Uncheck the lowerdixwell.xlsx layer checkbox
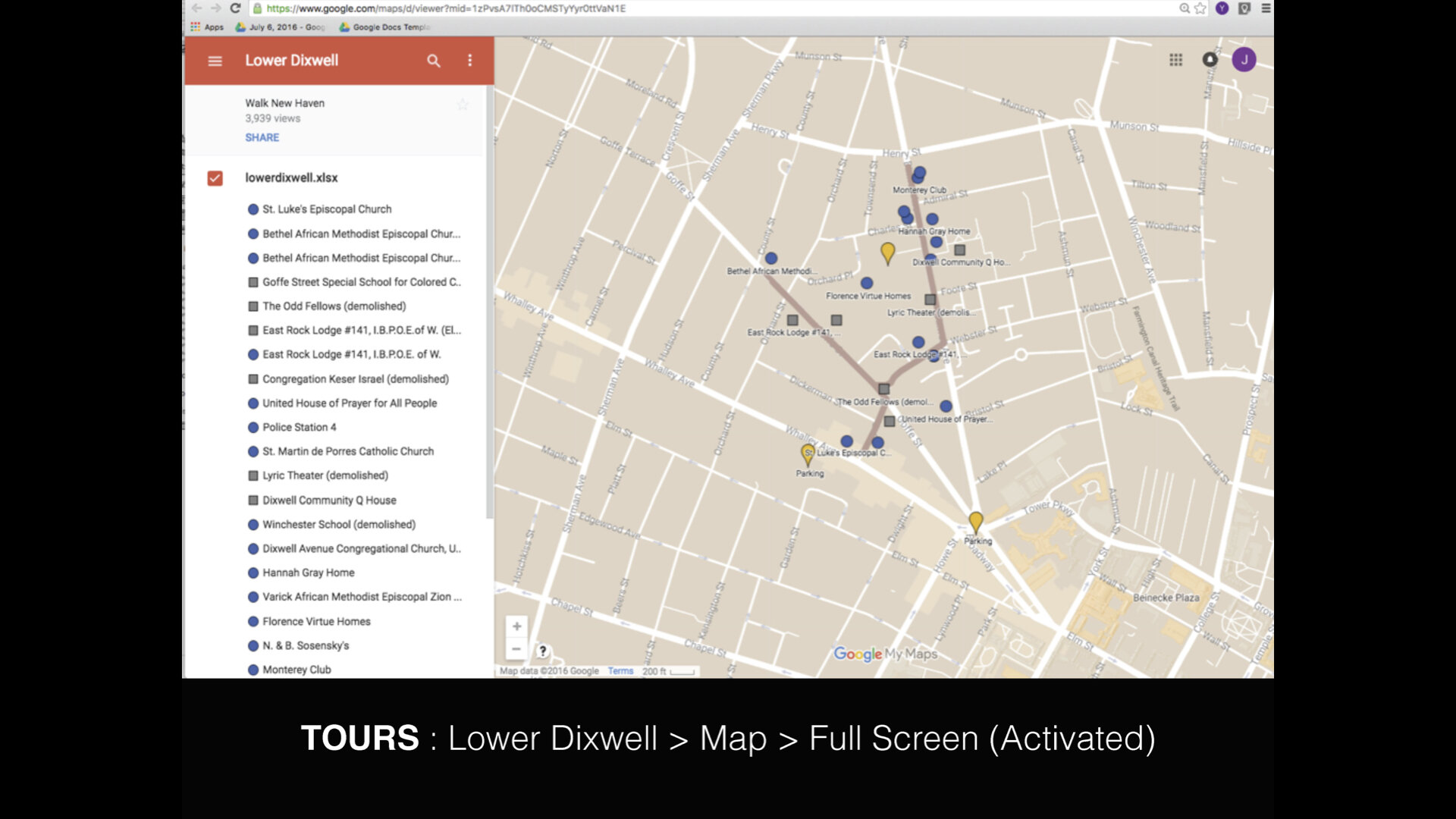This screenshot has height=819, width=1456. [215, 178]
